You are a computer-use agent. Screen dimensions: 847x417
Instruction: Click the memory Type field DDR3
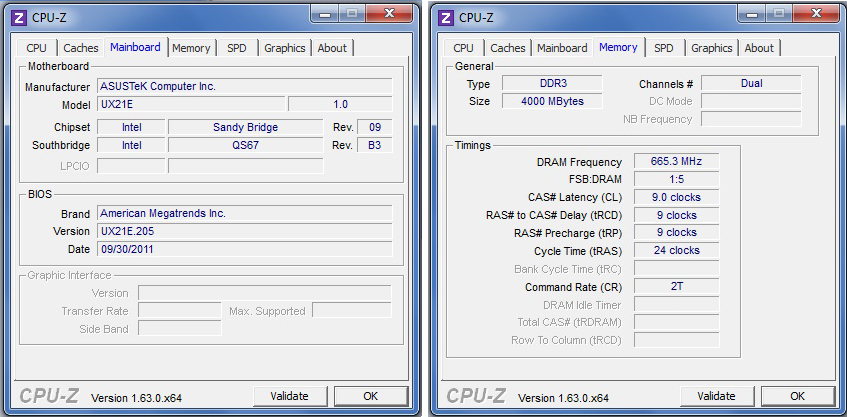[552, 83]
